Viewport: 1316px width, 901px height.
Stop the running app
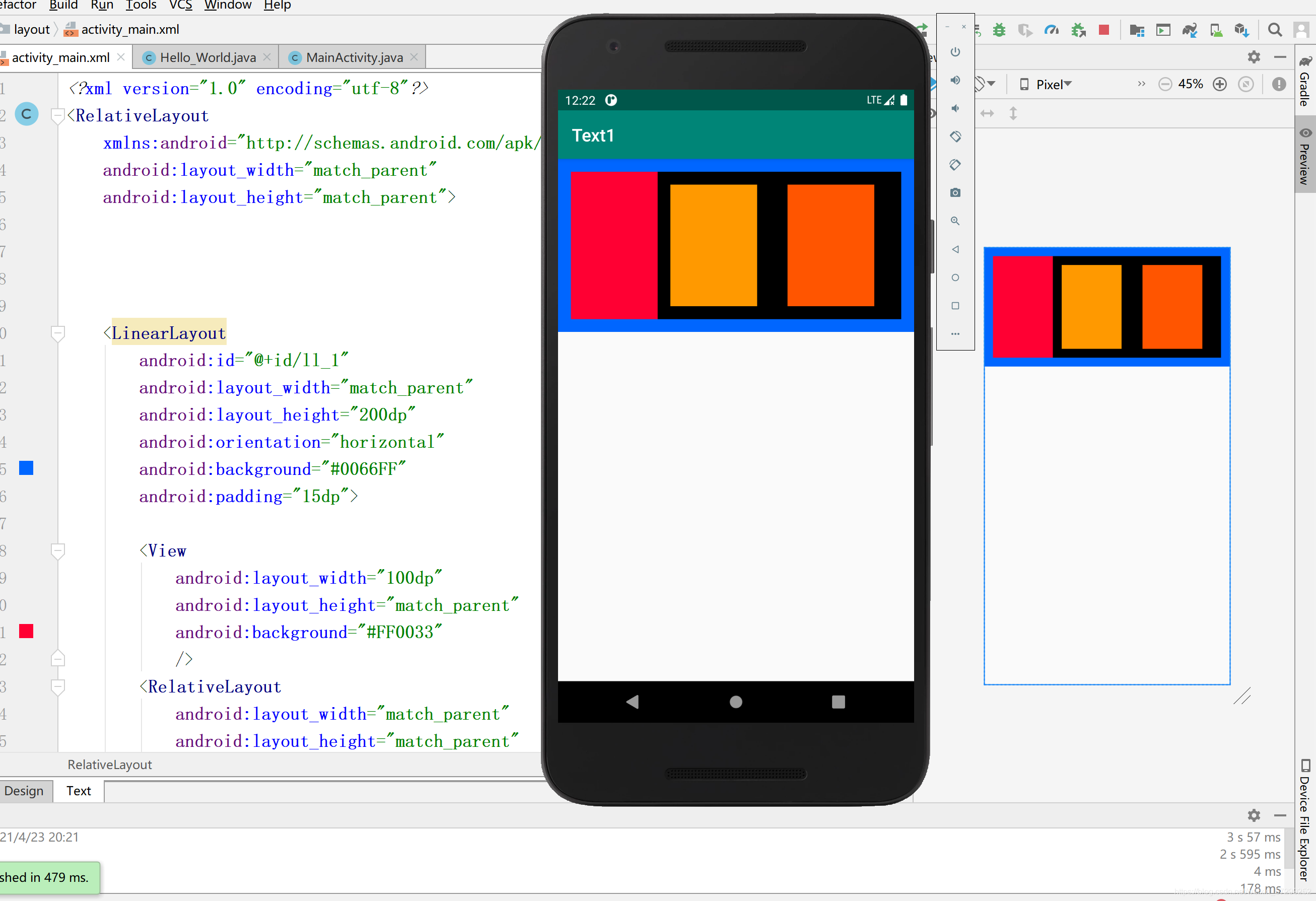1103,29
